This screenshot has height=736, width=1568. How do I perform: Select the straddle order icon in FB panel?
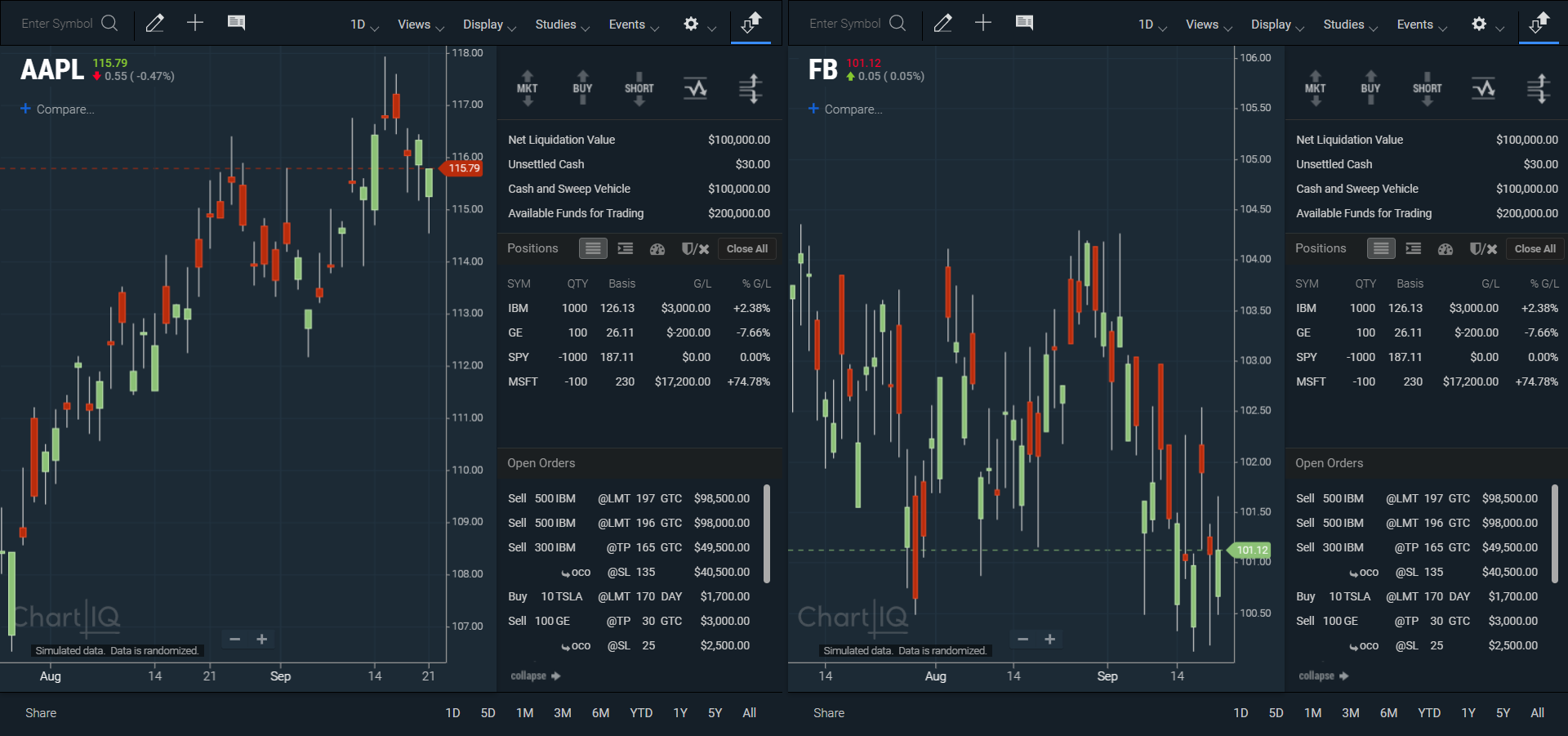(1483, 88)
